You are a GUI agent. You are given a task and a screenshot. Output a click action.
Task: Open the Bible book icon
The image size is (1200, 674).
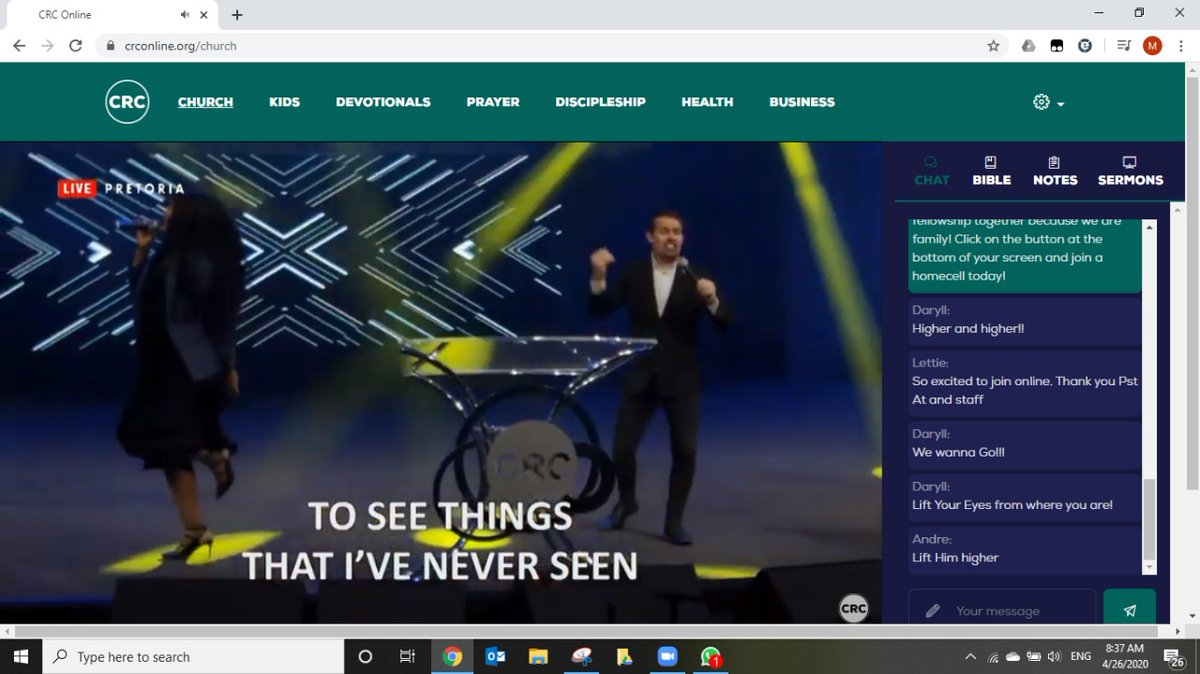(990, 163)
